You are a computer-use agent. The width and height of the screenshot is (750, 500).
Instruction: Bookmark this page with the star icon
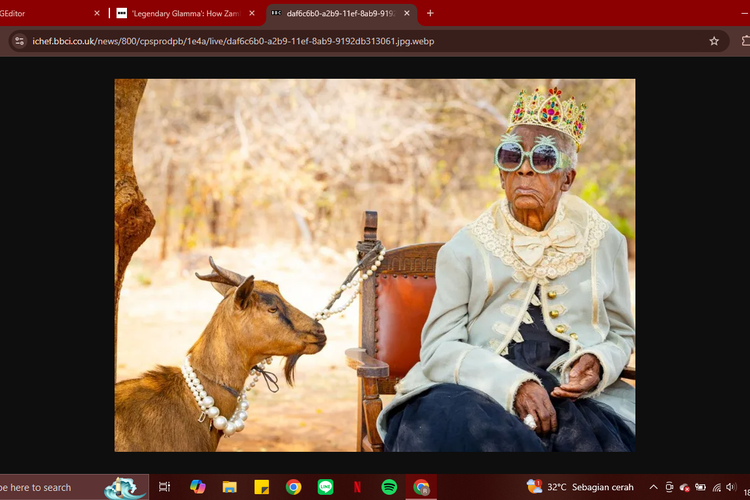(x=714, y=41)
